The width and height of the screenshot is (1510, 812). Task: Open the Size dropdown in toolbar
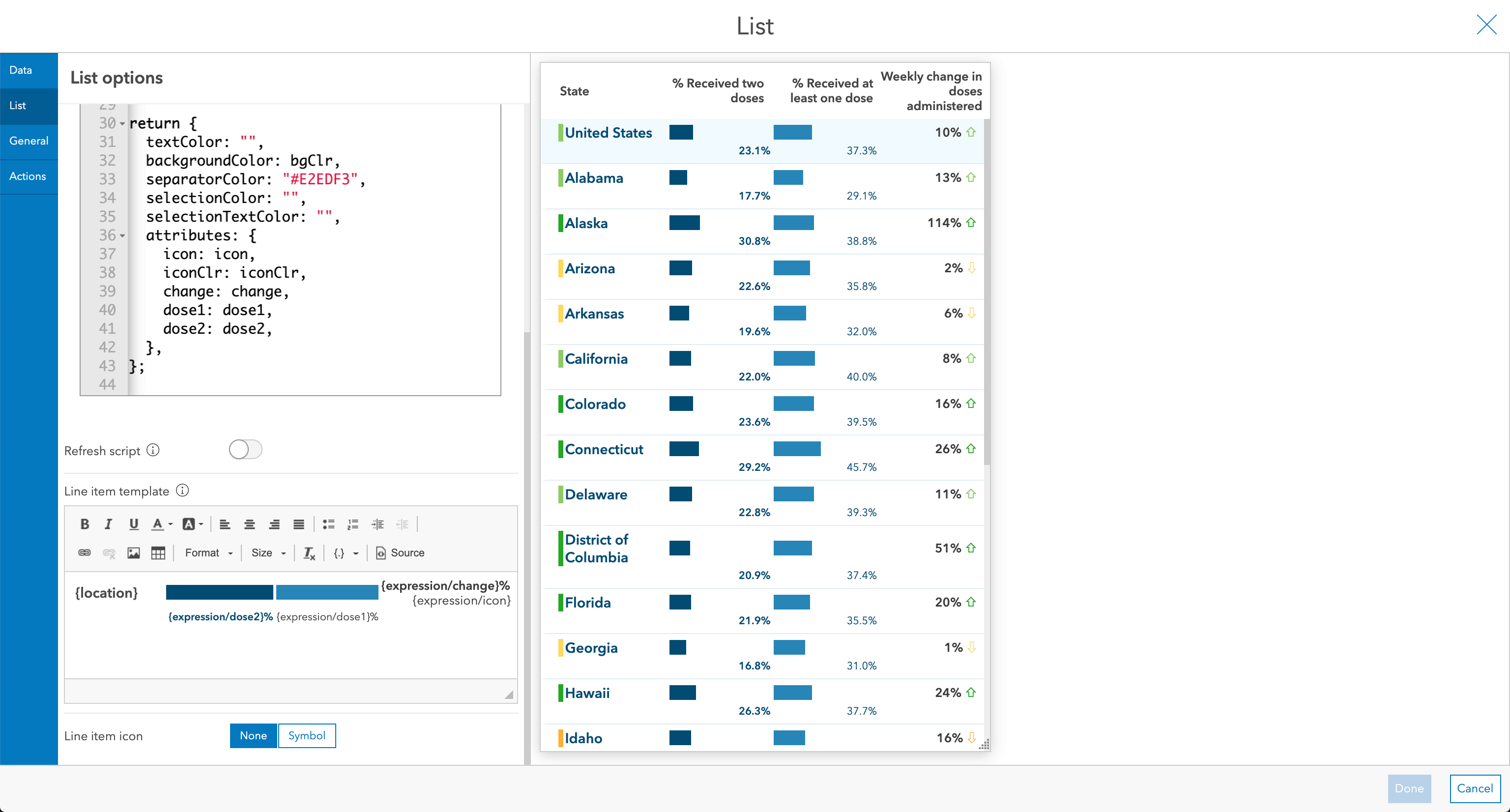(265, 553)
